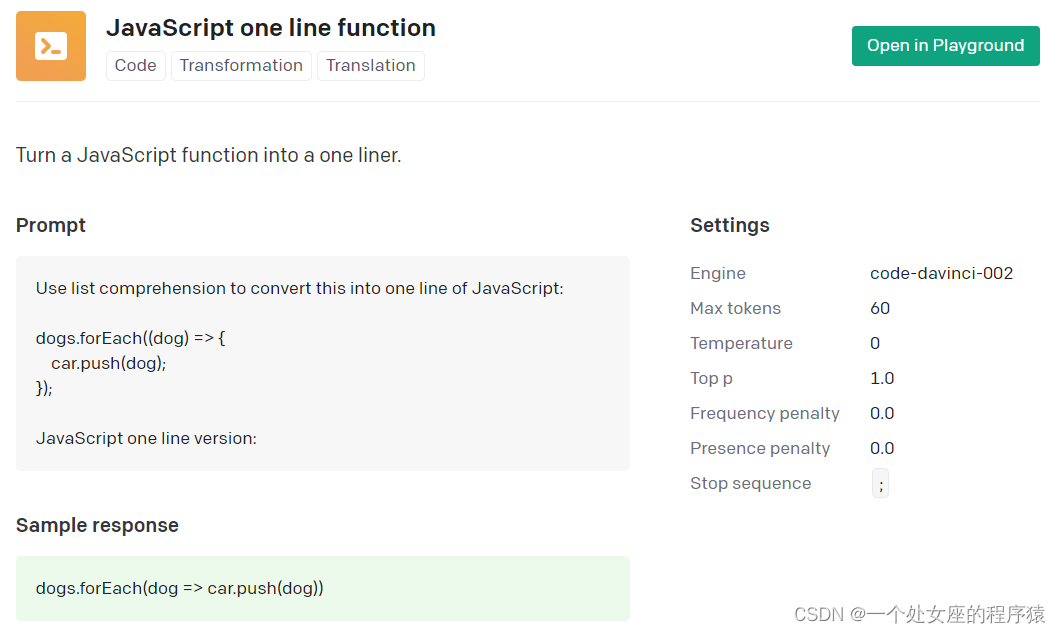Viewport: 1061px width, 633px height.
Task: Click the Open in Playground button
Action: pyautogui.click(x=945, y=46)
